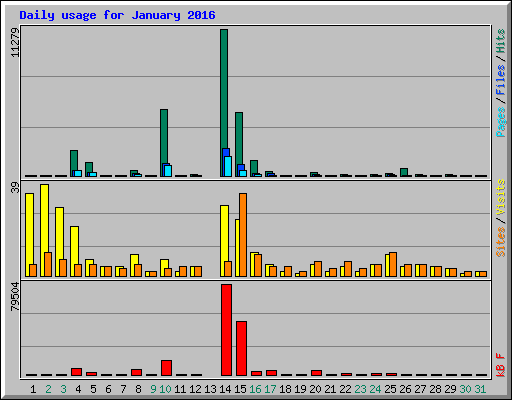Click the red KB bar for day 15
The image size is (512, 400).
[241, 348]
